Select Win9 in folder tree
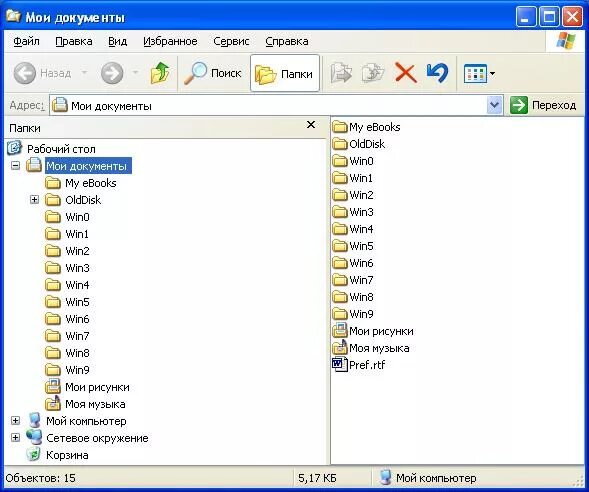This screenshot has height=492, width=589. pos(77,370)
